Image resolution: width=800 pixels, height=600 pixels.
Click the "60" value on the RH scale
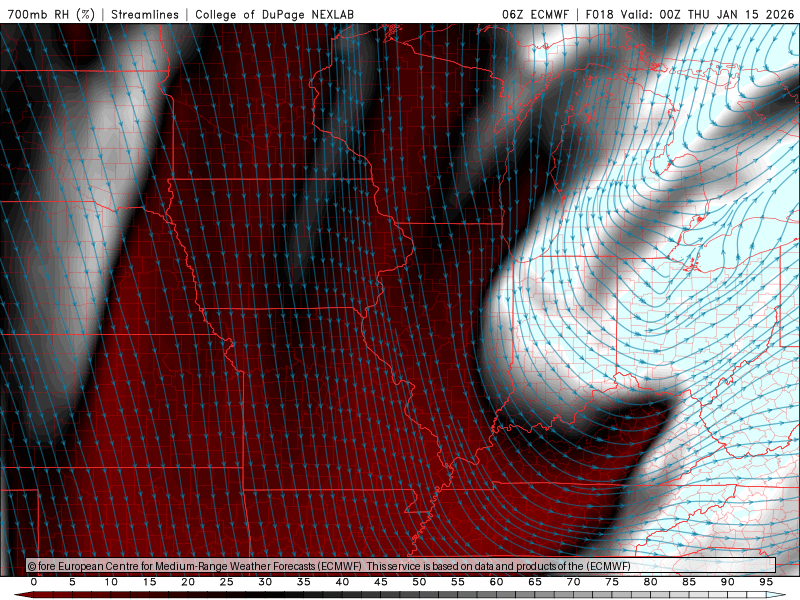pos(496,582)
